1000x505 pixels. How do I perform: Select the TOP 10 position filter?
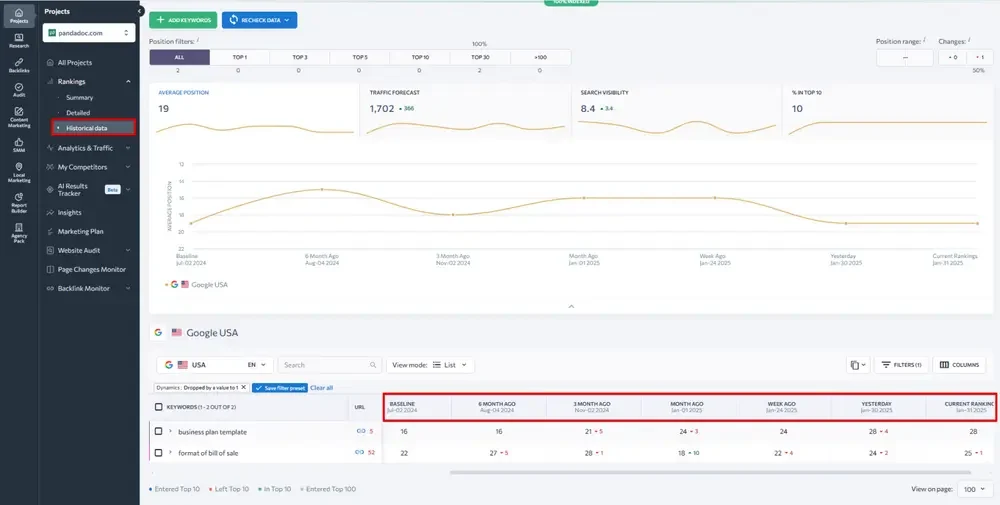(420, 57)
